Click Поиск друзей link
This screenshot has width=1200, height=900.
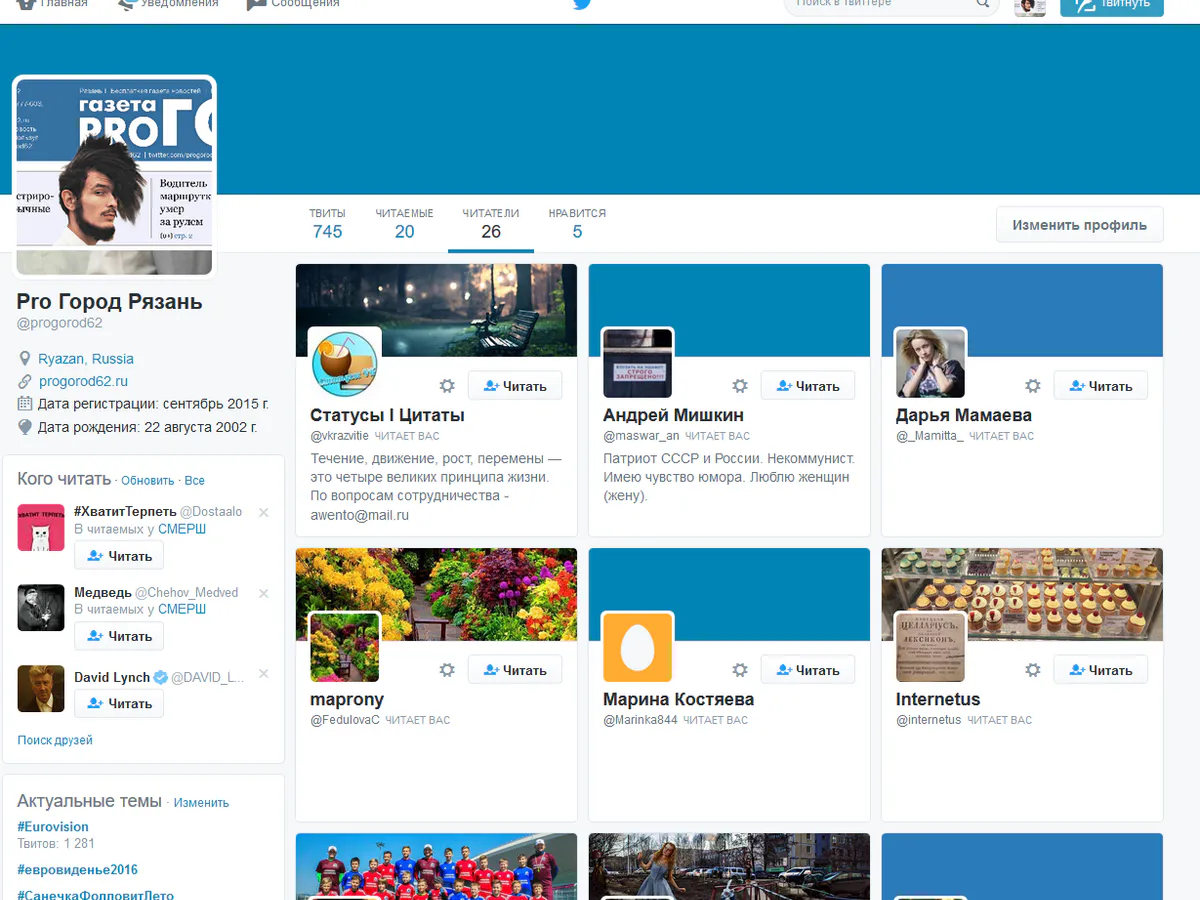click(55, 740)
